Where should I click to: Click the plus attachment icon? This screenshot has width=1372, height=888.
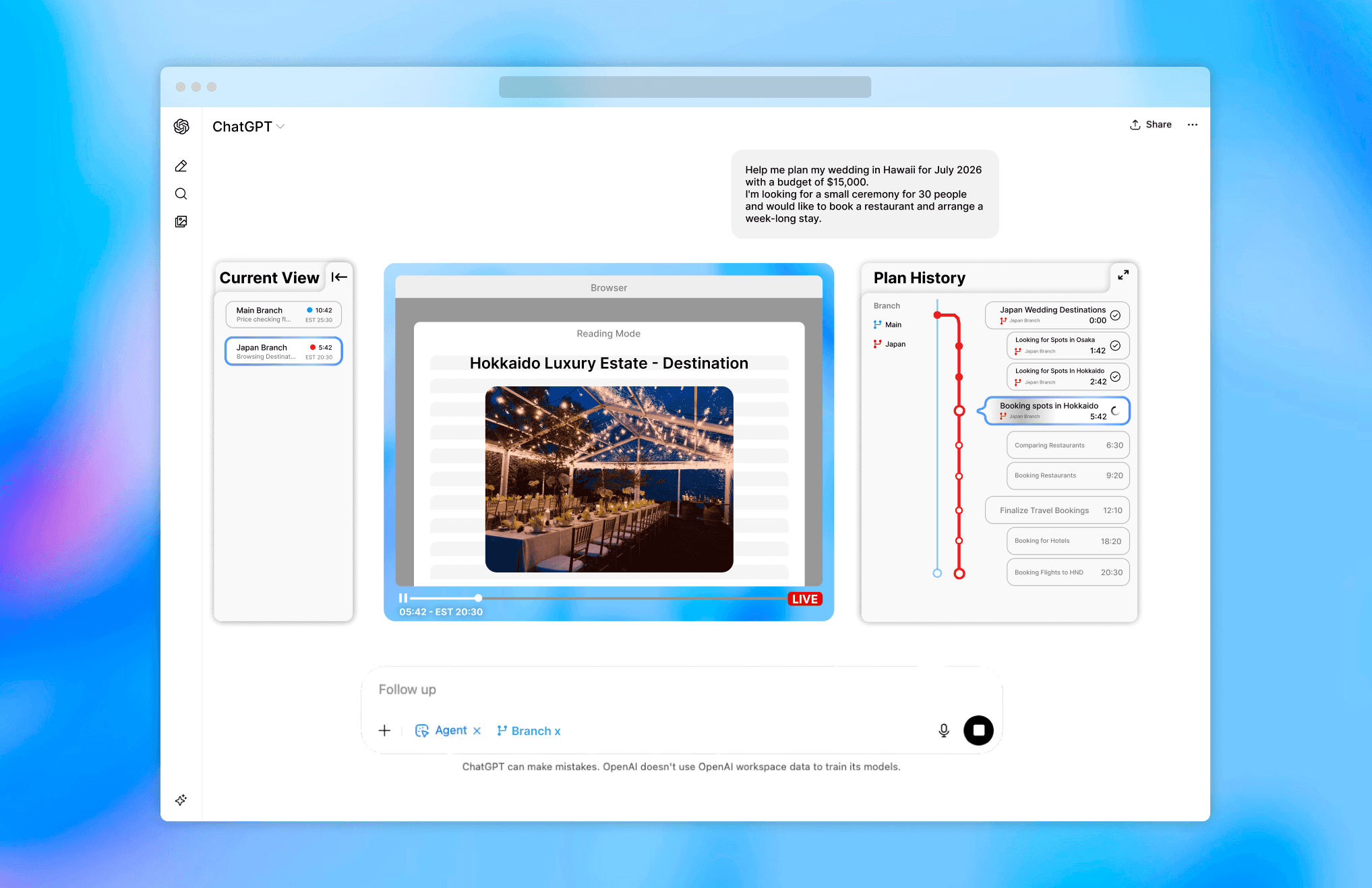pos(384,730)
